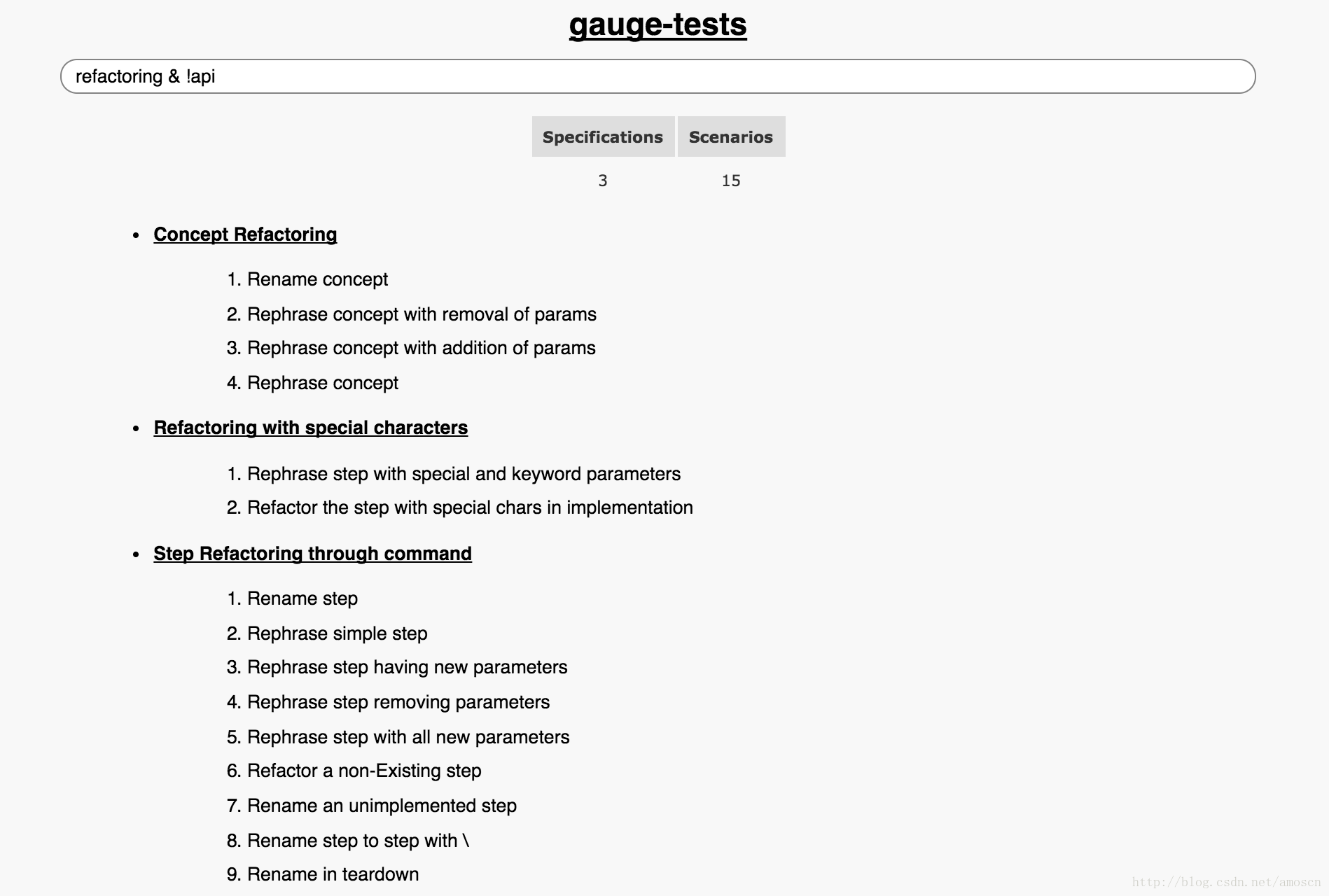Select the Scenarios column header
Image resolution: width=1329 pixels, height=896 pixels.
click(731, 136)
